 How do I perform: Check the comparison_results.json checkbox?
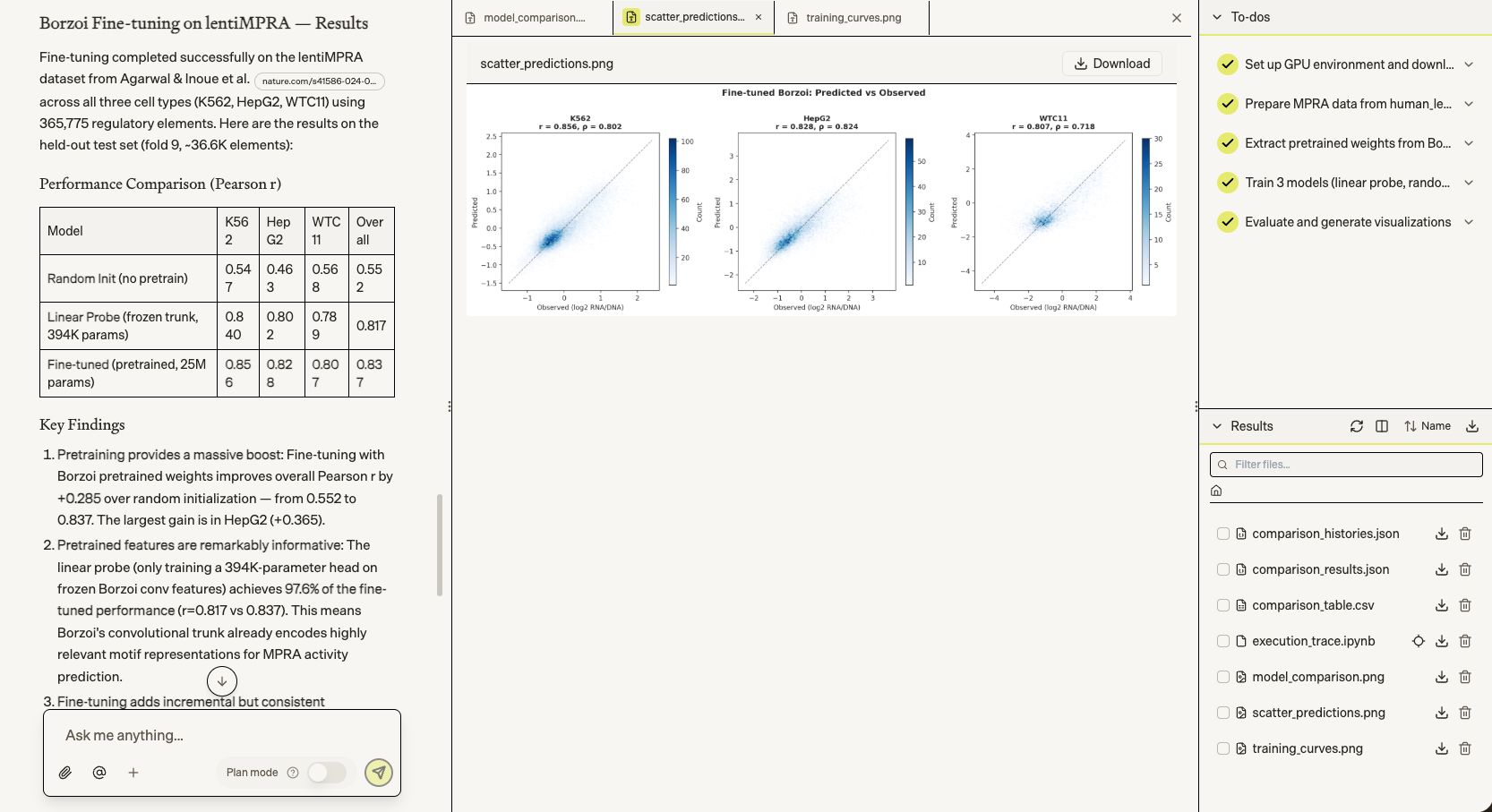pos(1223,569)
